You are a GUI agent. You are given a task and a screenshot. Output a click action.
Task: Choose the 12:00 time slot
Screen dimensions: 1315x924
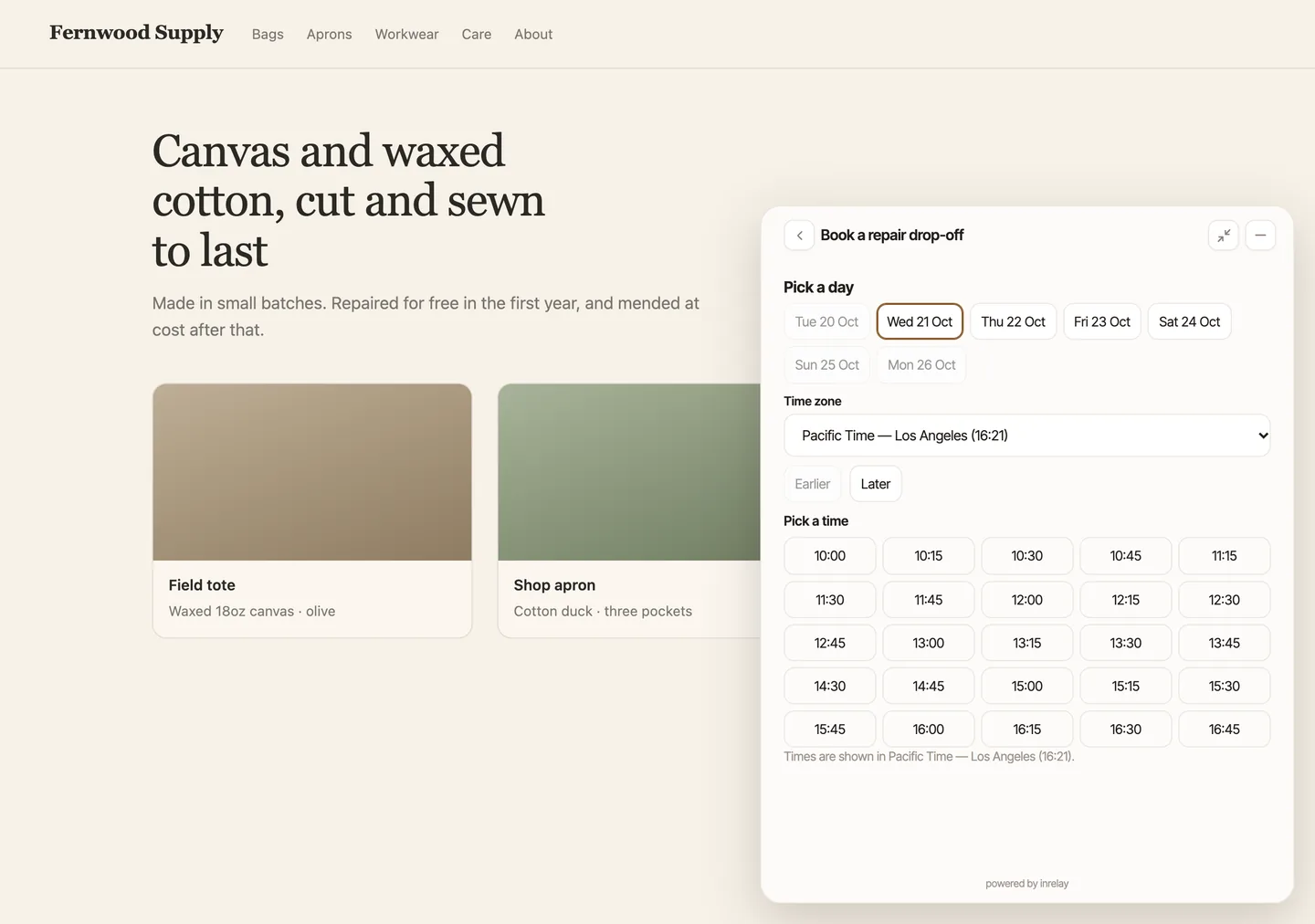click(x=1027, y=600)
